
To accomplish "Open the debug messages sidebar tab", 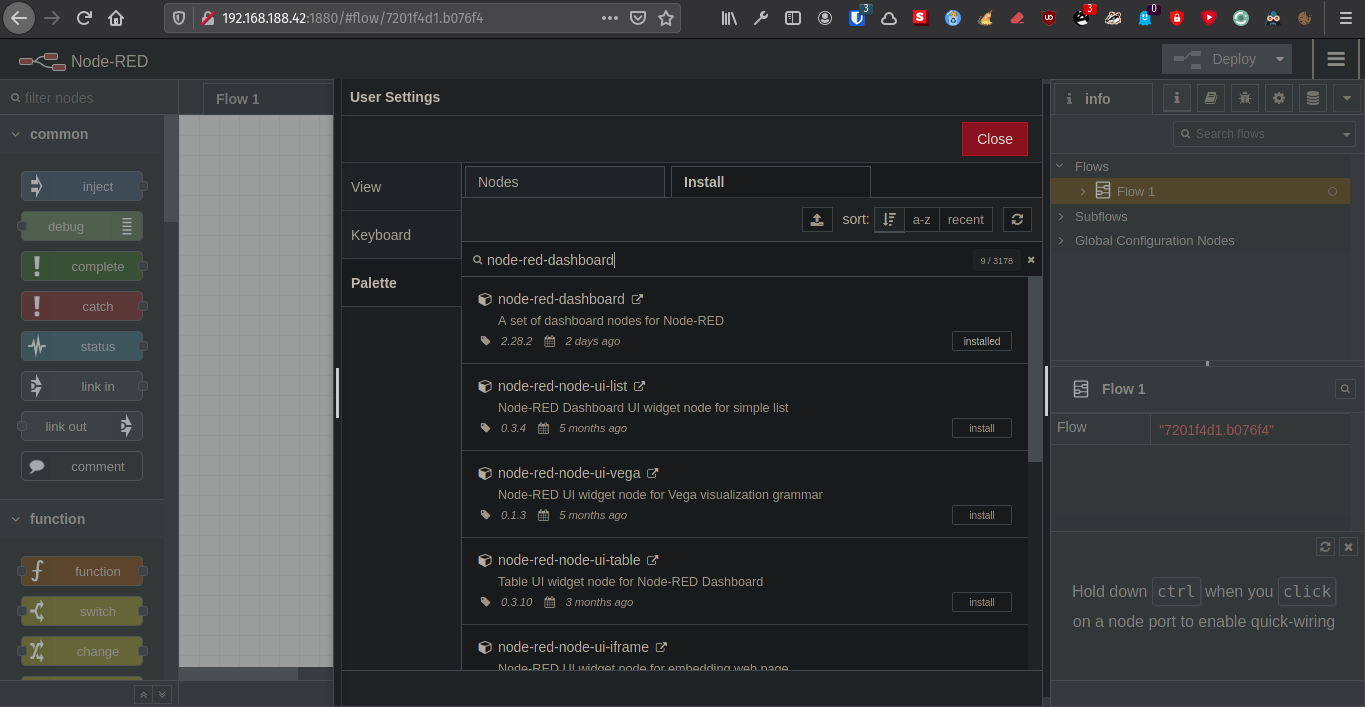I will 1245,98.
